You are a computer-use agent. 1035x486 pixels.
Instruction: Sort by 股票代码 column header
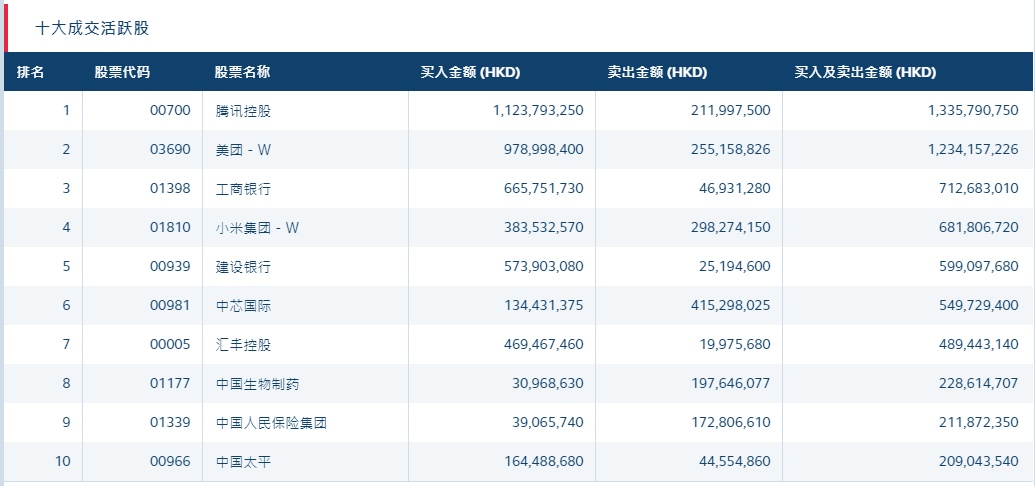pyautogui.click(x=122, y=72)
